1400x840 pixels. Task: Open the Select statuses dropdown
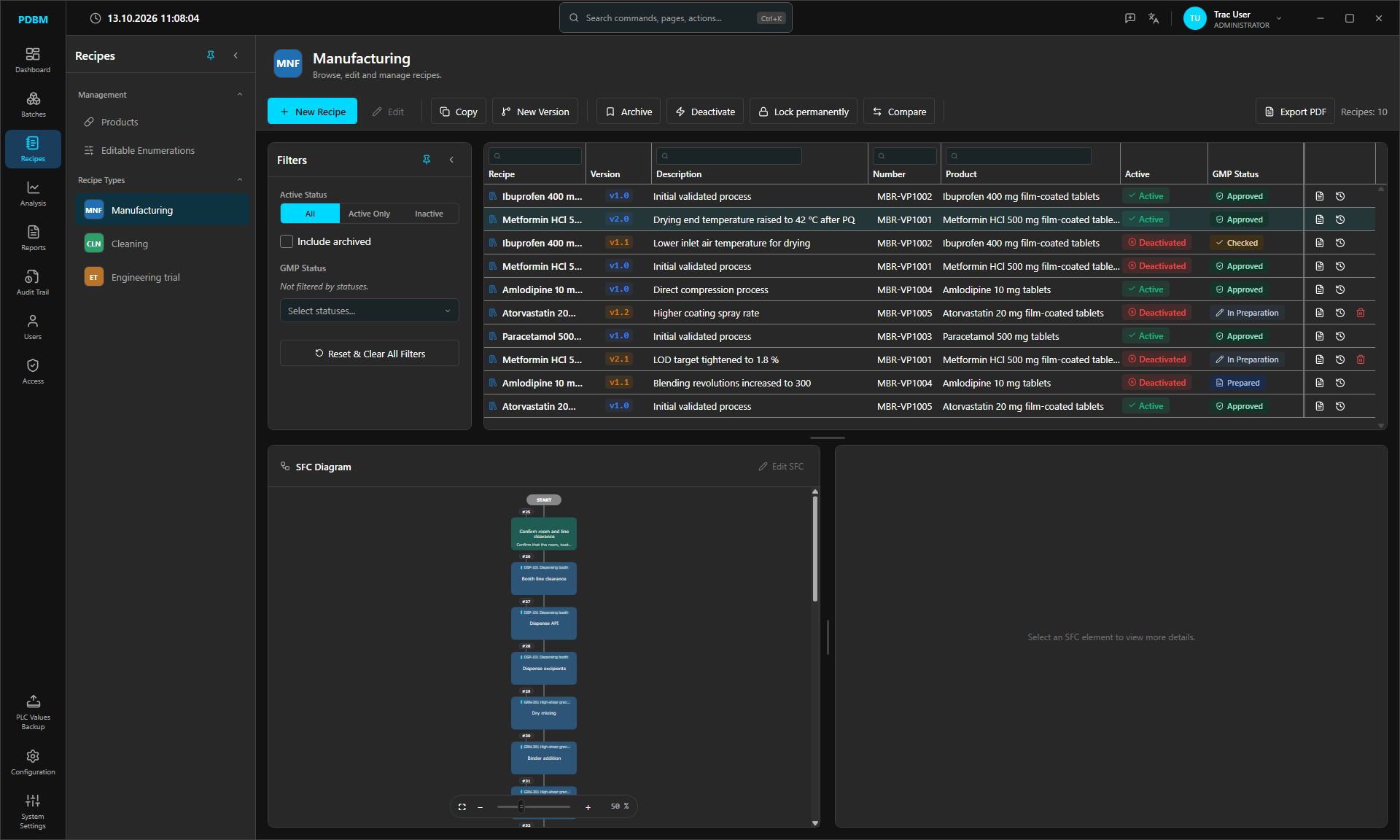pyautogui.click(x=369, y=311)
